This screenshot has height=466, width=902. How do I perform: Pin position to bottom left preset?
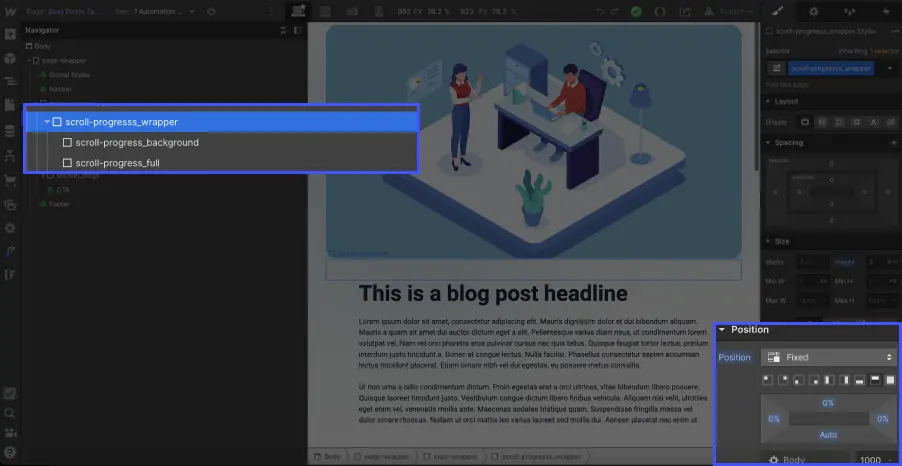click(798, 380)
